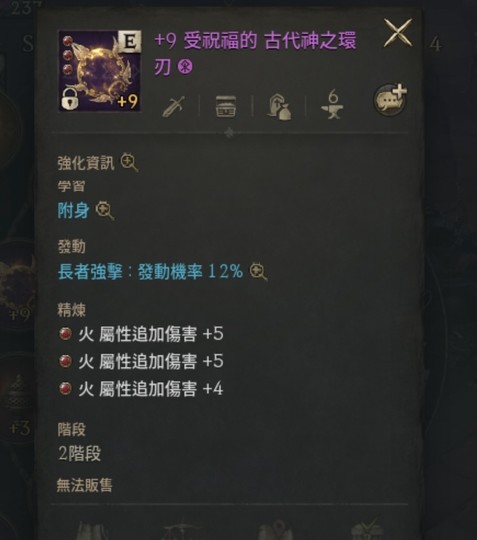Open magnifier next to 長者強擊 12%
This screenshot has width=477, height=540.
pyautogui.click(x=258, y=272)
